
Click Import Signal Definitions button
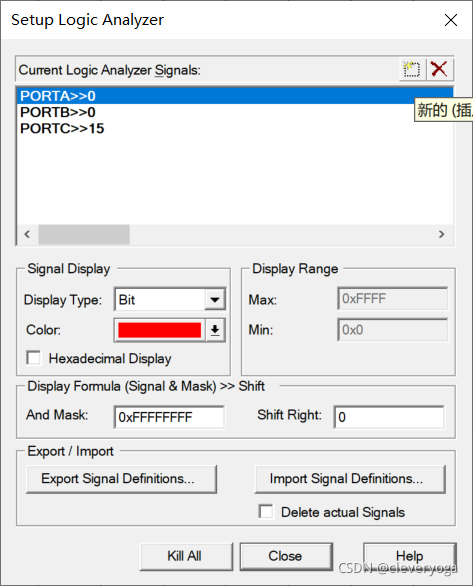coord(350,479)
